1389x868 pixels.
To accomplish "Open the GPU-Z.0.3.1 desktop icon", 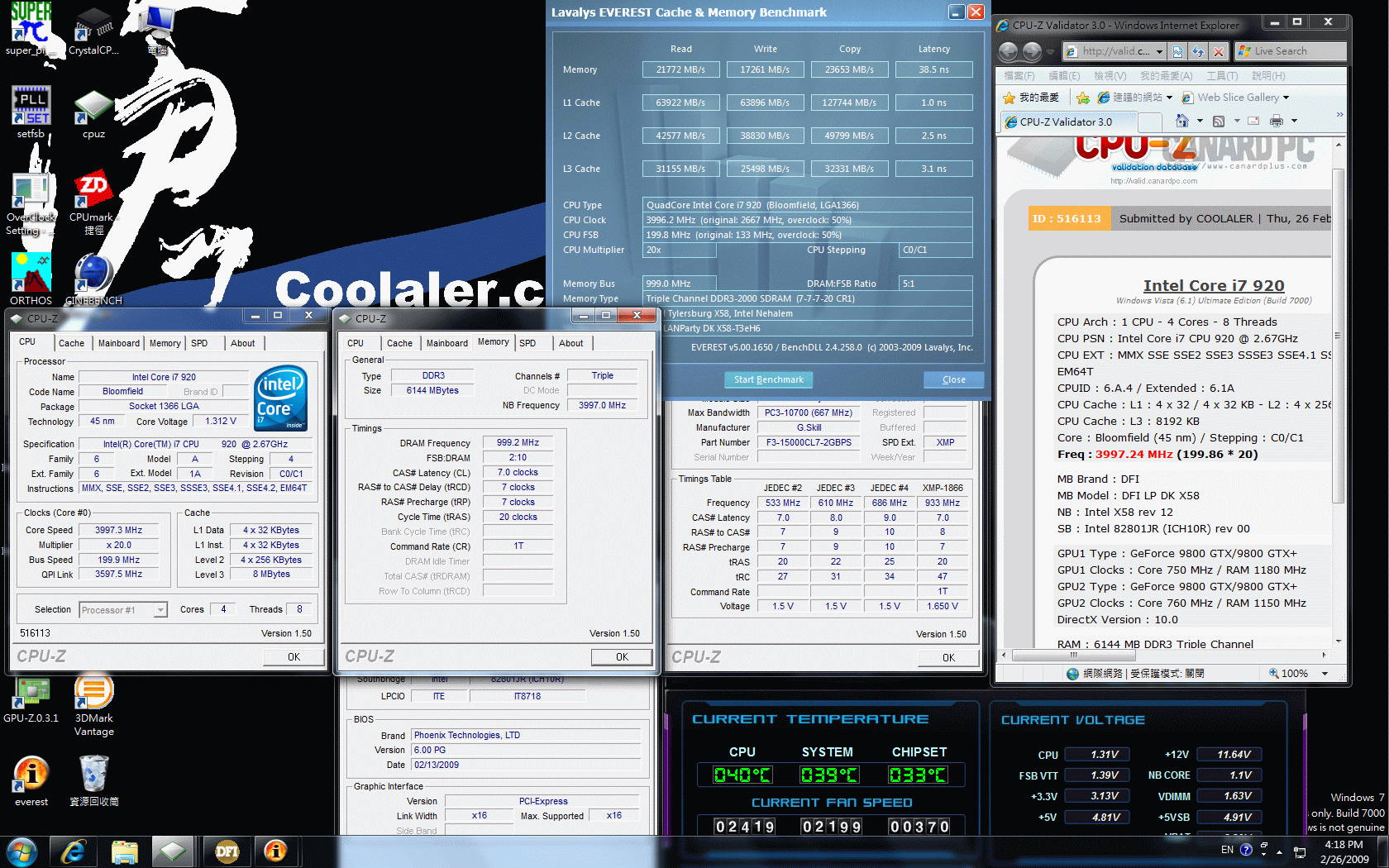I will 31,699.
